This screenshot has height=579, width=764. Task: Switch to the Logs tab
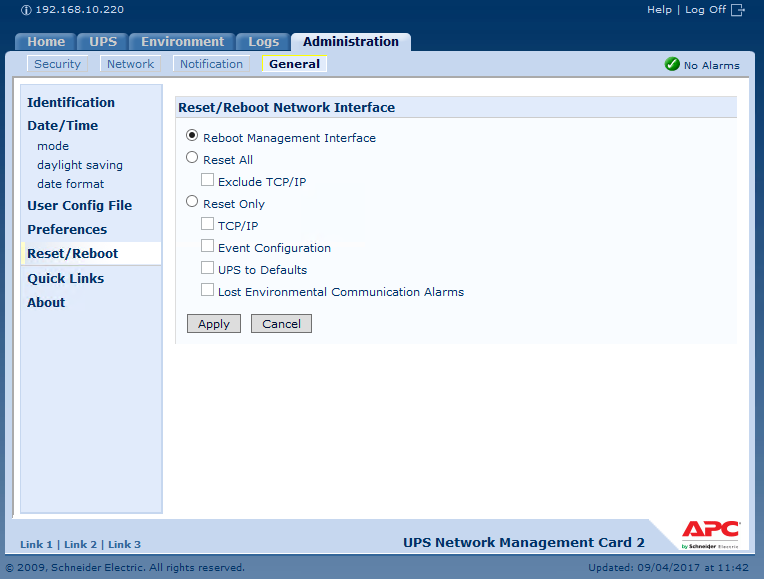point(263,42)
